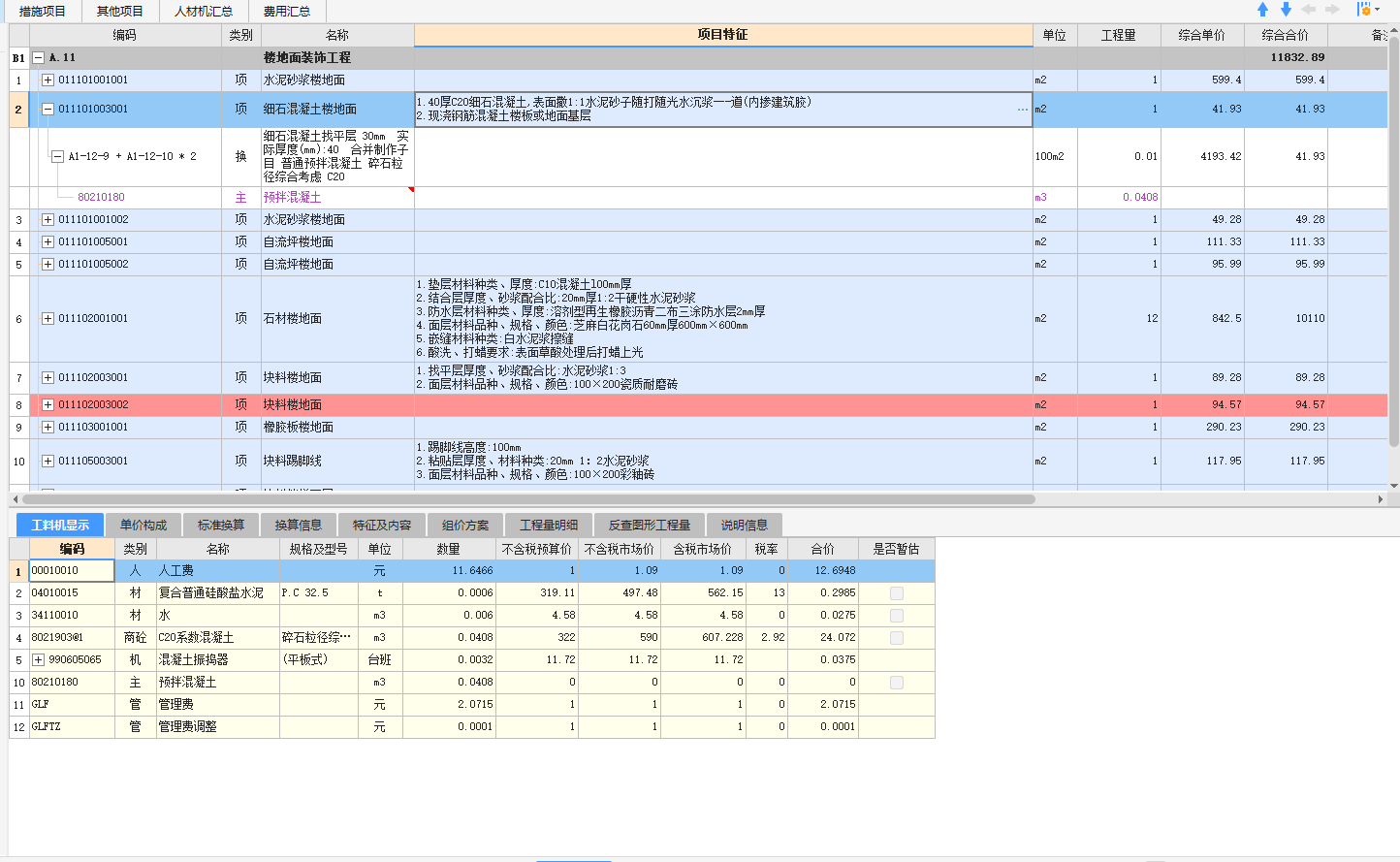Screen dimensions: 1400x862
Task: Click the vertical scrollbar of upper table
Action: point(1394,242)
